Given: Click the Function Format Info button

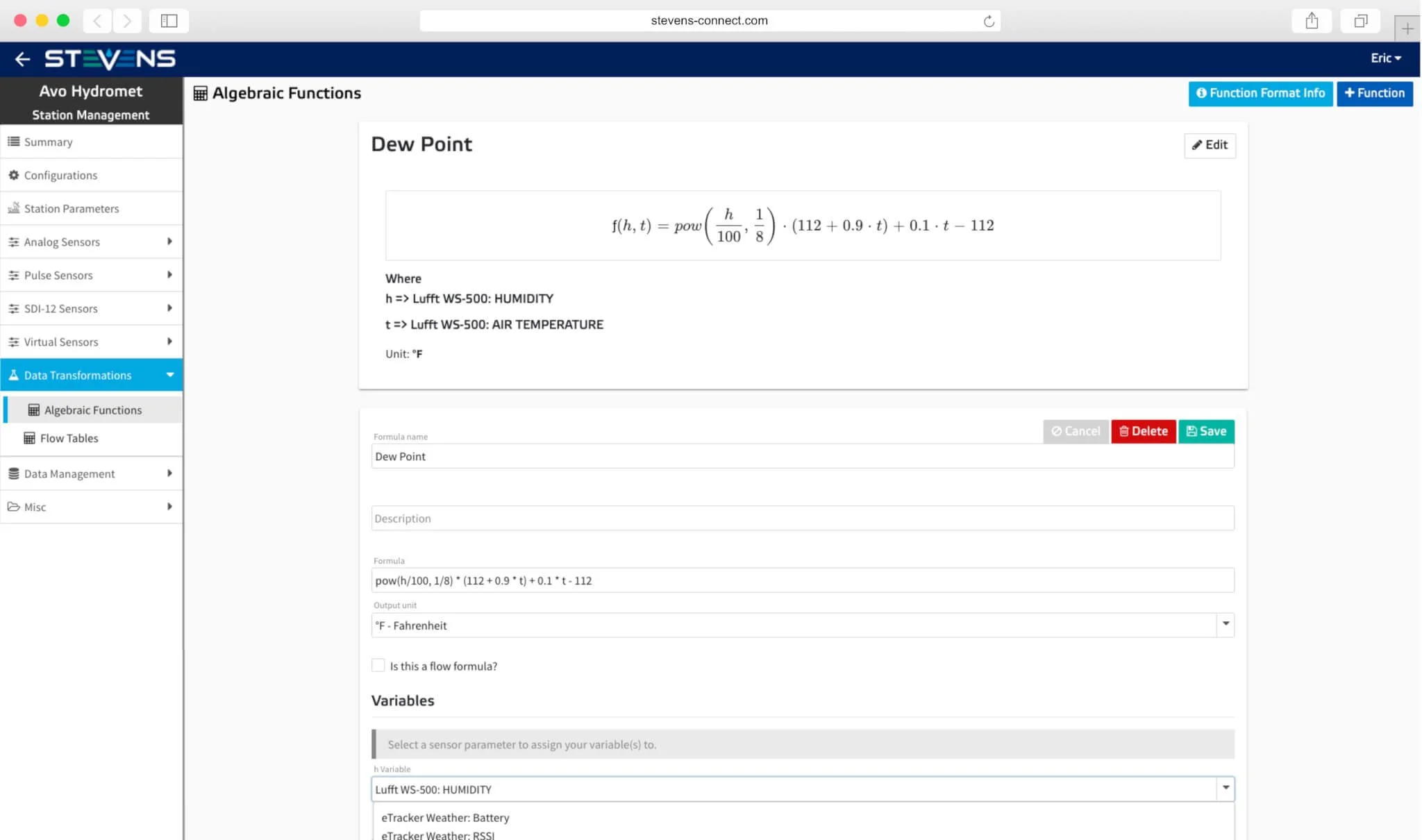Looking at the screenshot, I should (1260, 93).
